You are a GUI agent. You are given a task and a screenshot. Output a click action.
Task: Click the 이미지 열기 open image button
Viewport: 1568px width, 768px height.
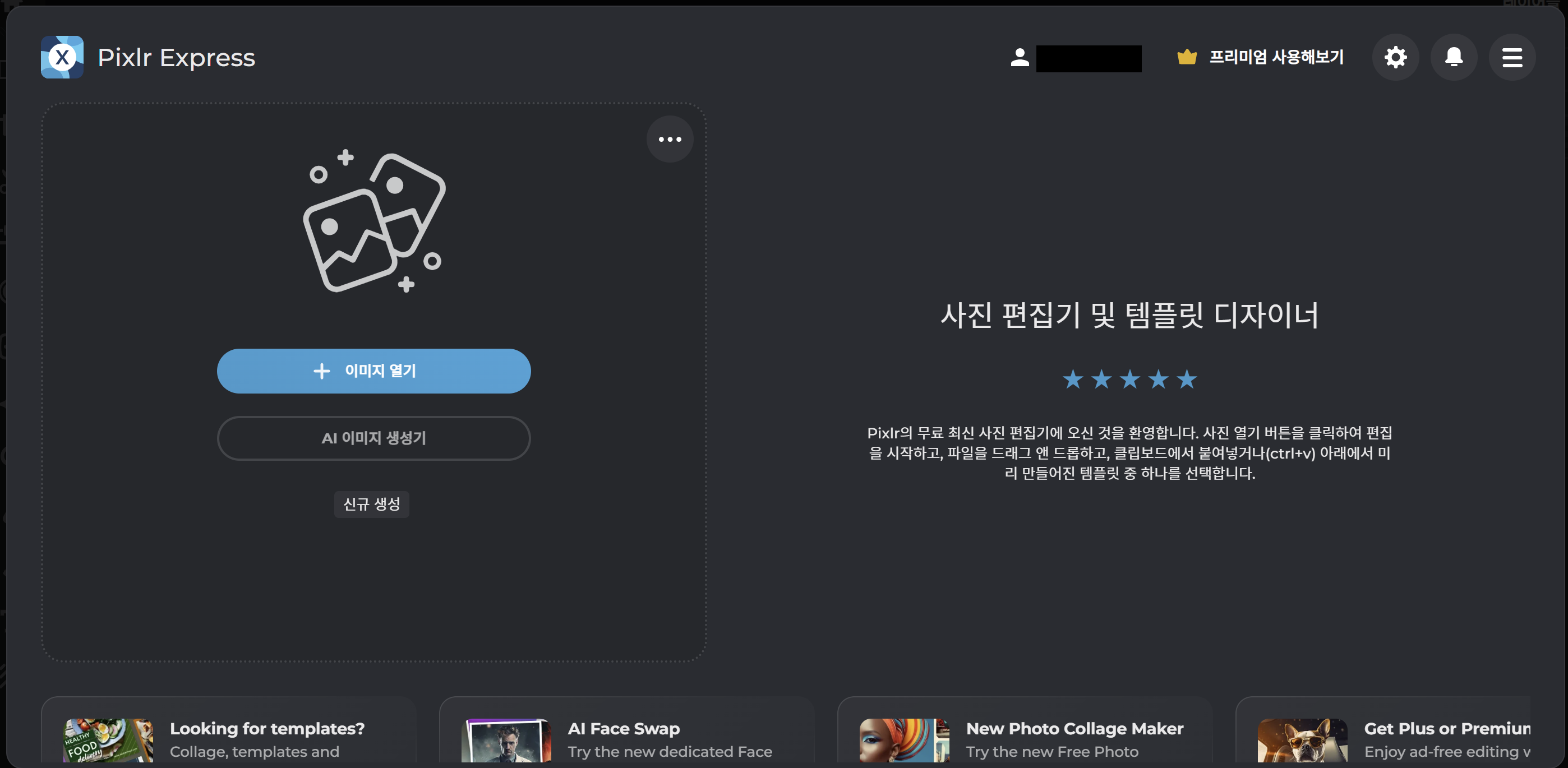point(373,371)
